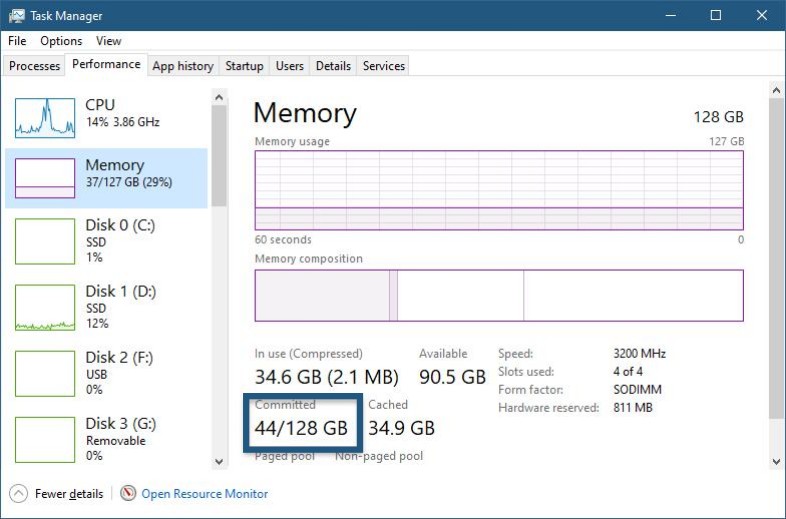
Task: Select the Disk 1 (D:) graph thumbnail
Action: tap(45, 307)
